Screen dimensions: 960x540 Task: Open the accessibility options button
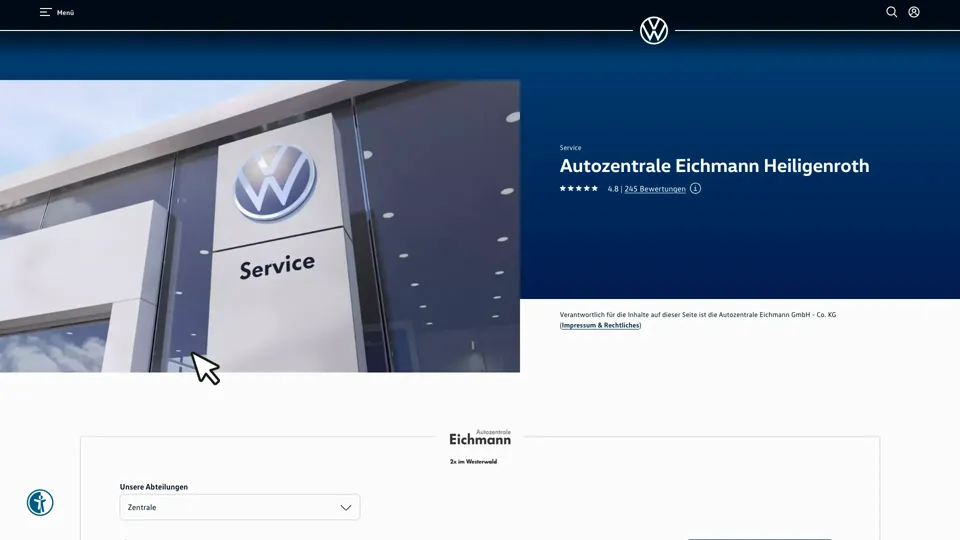tap(40, 503)
